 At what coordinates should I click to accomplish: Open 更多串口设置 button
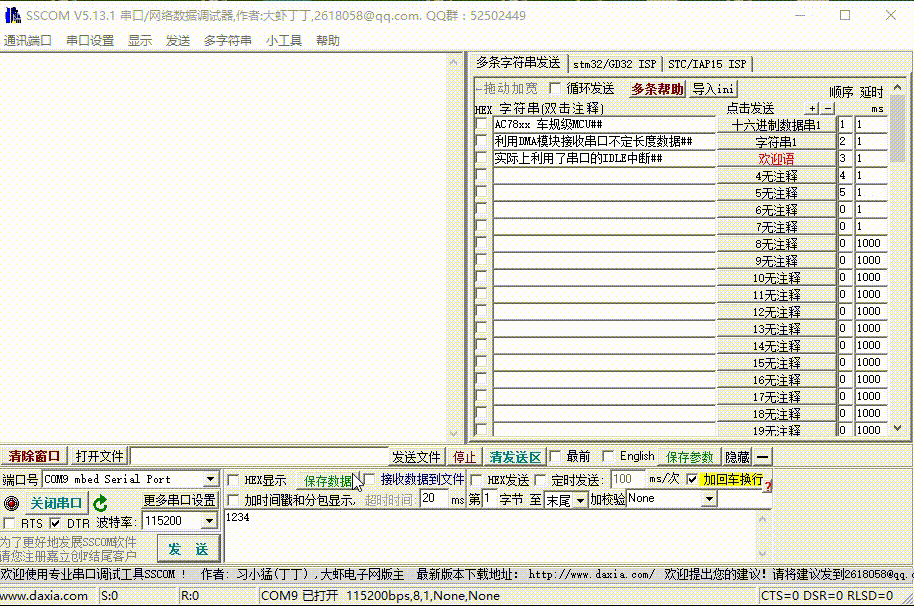pyautogui.click(x=180, y=500)
